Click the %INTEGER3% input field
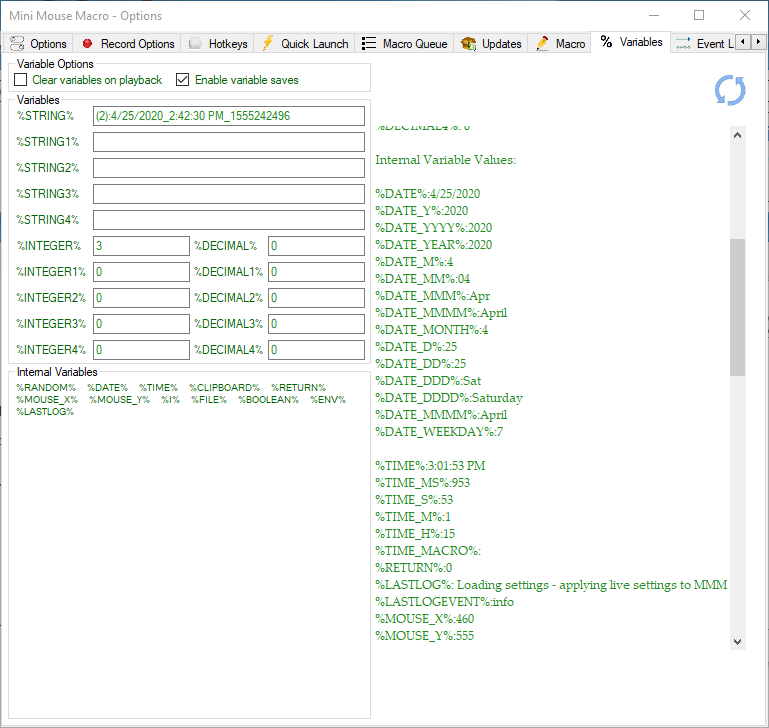This screenshot has width=769, height=728. point(141,324)
